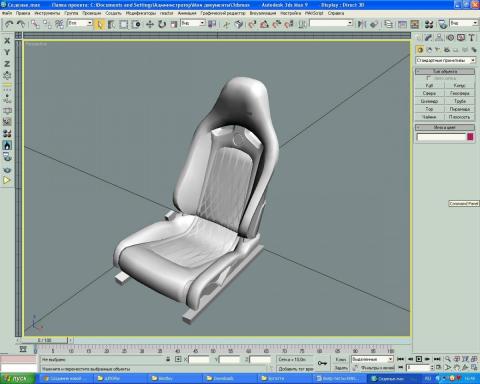Open the Файл menu
480x384 pixels.
point(7,13)
